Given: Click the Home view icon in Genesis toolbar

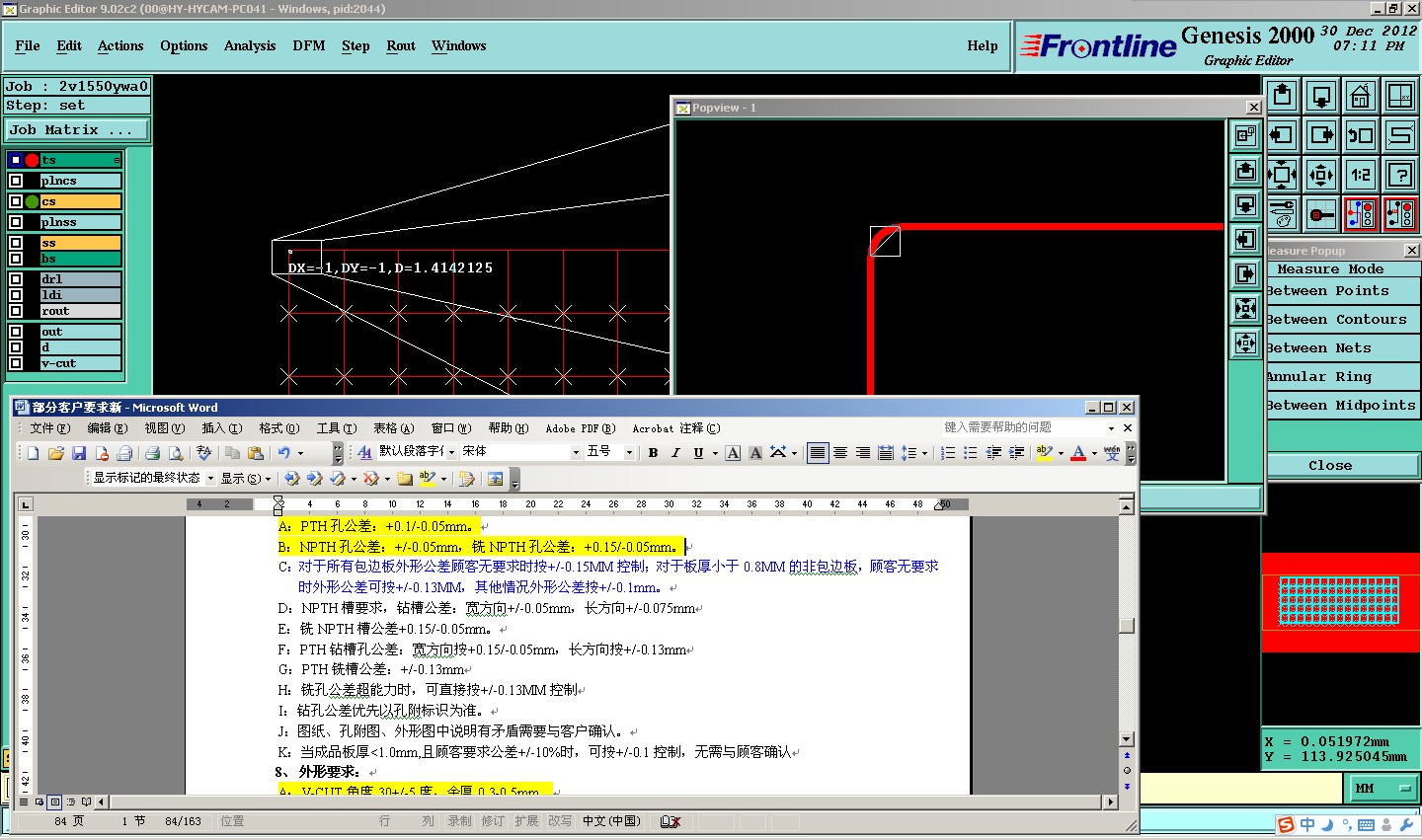Looking at the screenshot, I should coord(1361,96).
